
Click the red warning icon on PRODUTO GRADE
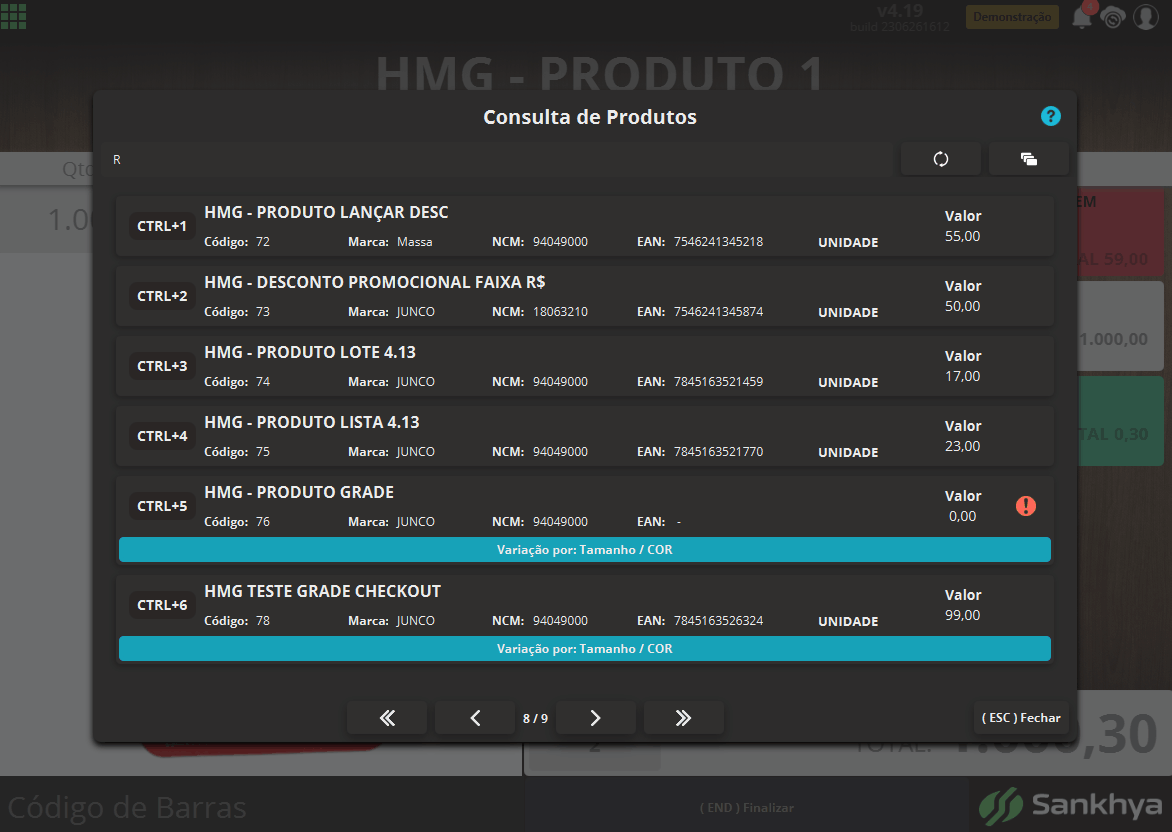pyautogui.click(x=1026, y=506)
